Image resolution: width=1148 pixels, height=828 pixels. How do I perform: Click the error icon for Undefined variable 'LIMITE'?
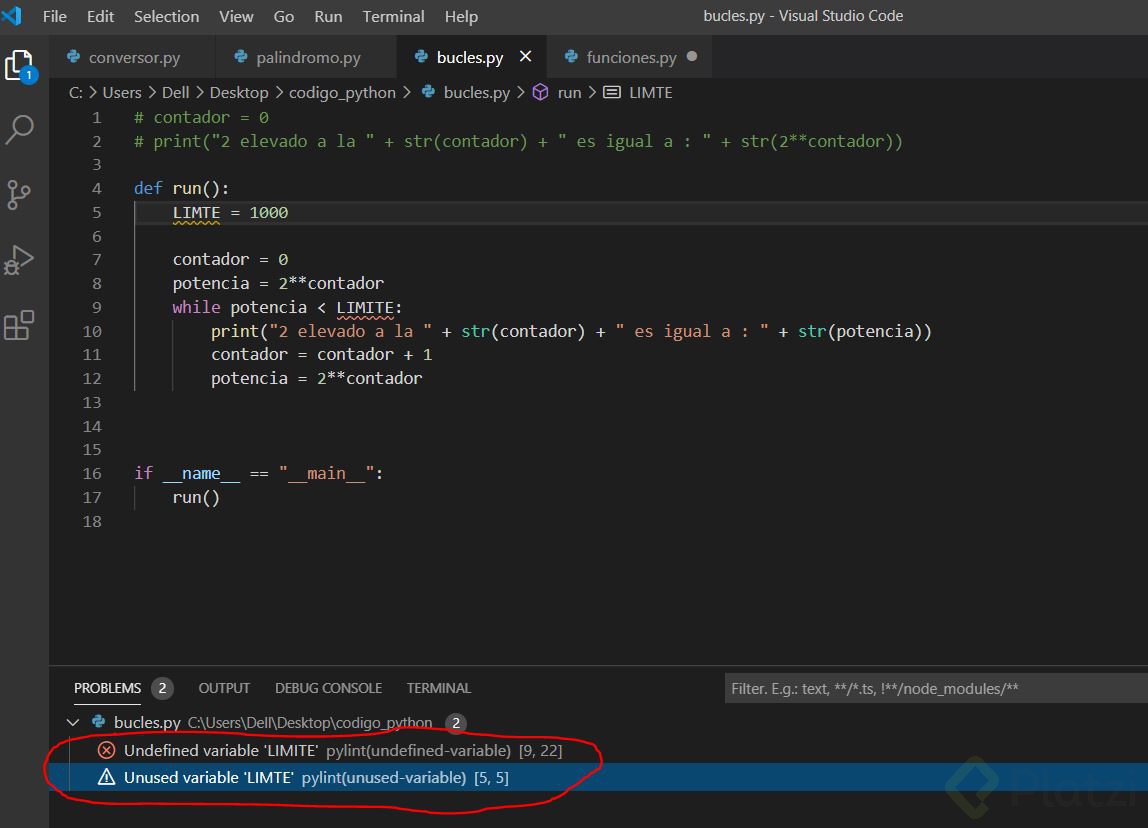click(x=106, y=750)
